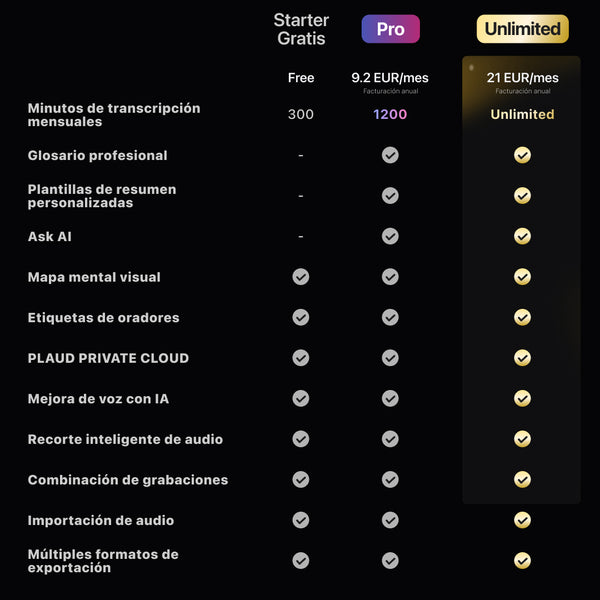Image resolution: width=600 pixels, height=600 pixels.
Task: Click Pro checkmark for Etiquetas de oradores
Action: coord(390,317)
